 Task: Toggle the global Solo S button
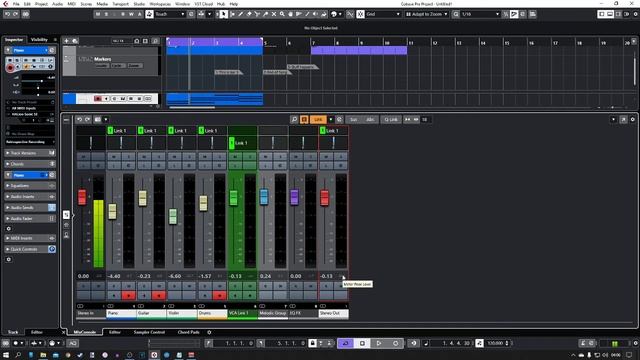[106, 14]
